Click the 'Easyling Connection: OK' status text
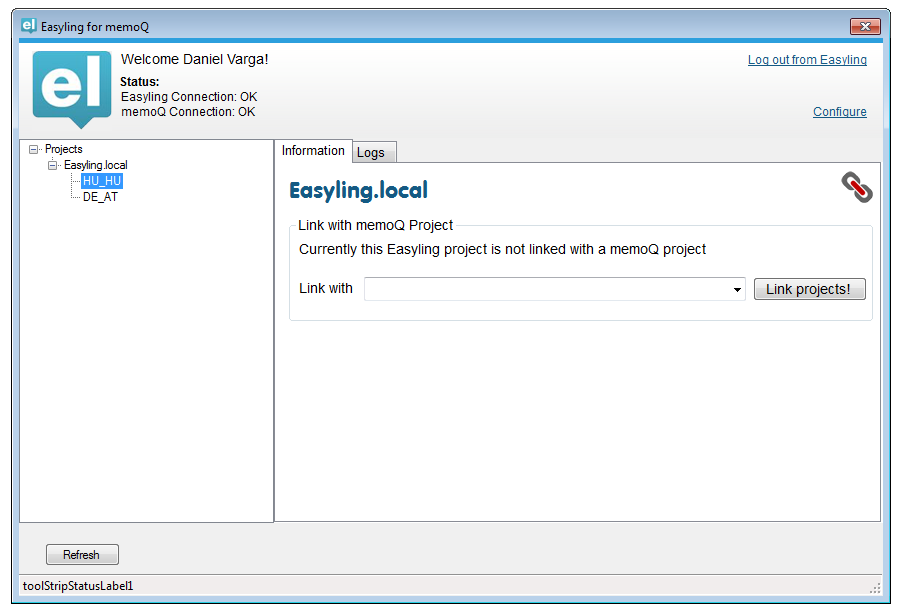Viewport: 901px width, 613px height. pyautogui.click(x=189, y=97)
